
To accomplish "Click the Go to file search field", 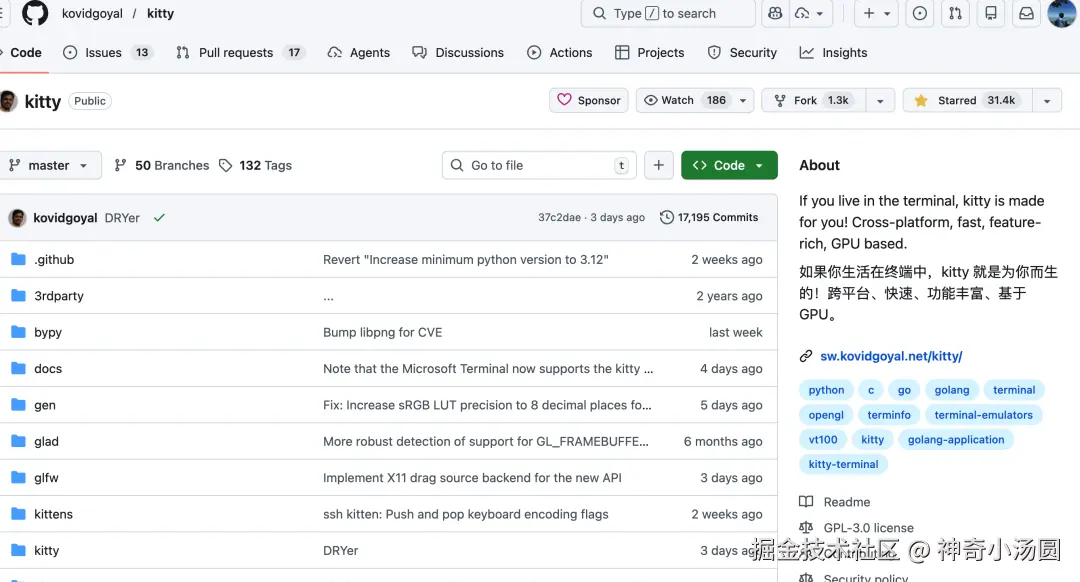I will 539,165.
